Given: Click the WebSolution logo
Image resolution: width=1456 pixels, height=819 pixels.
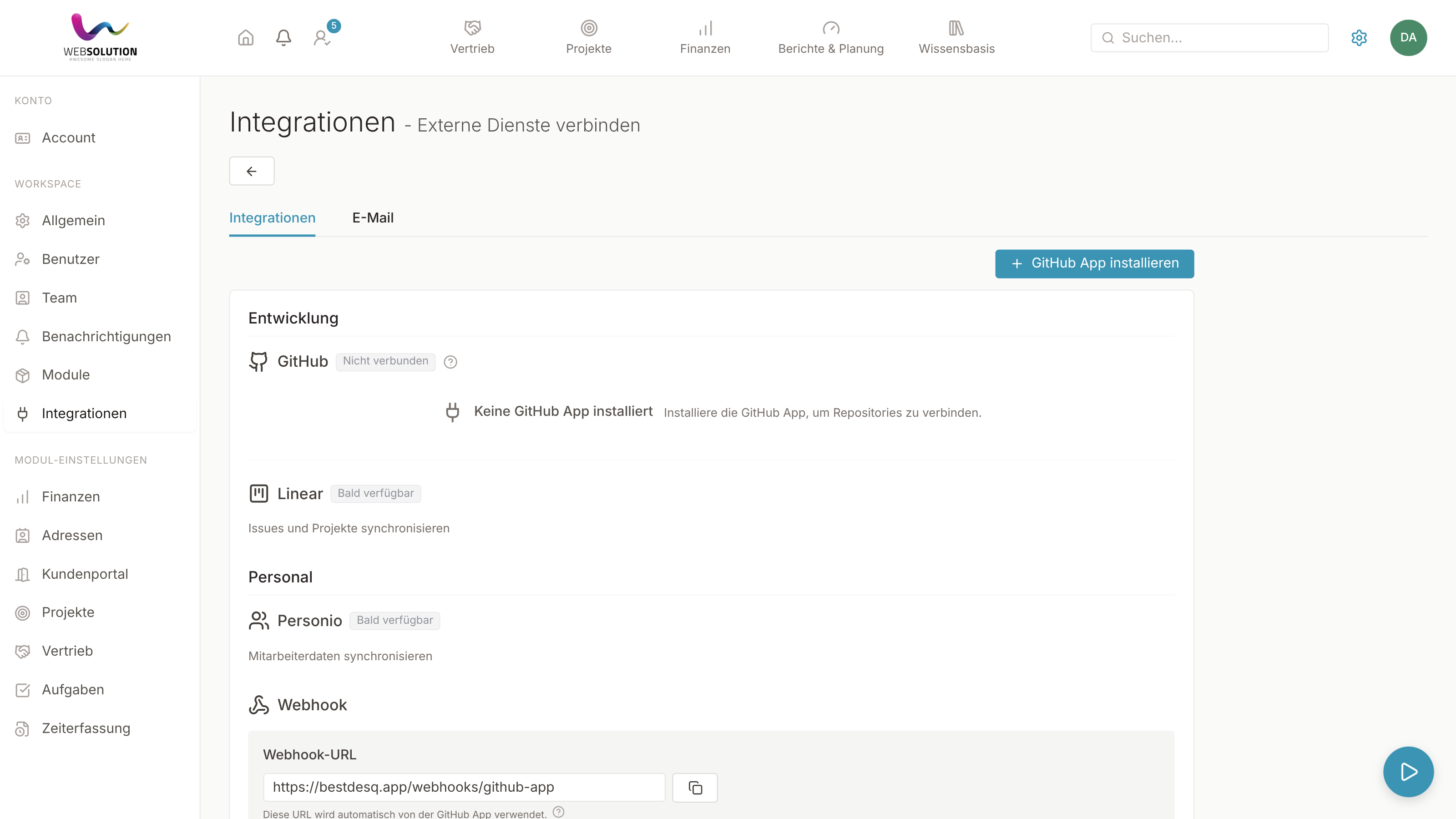Looking at the screenshot, I should point(100,37).
